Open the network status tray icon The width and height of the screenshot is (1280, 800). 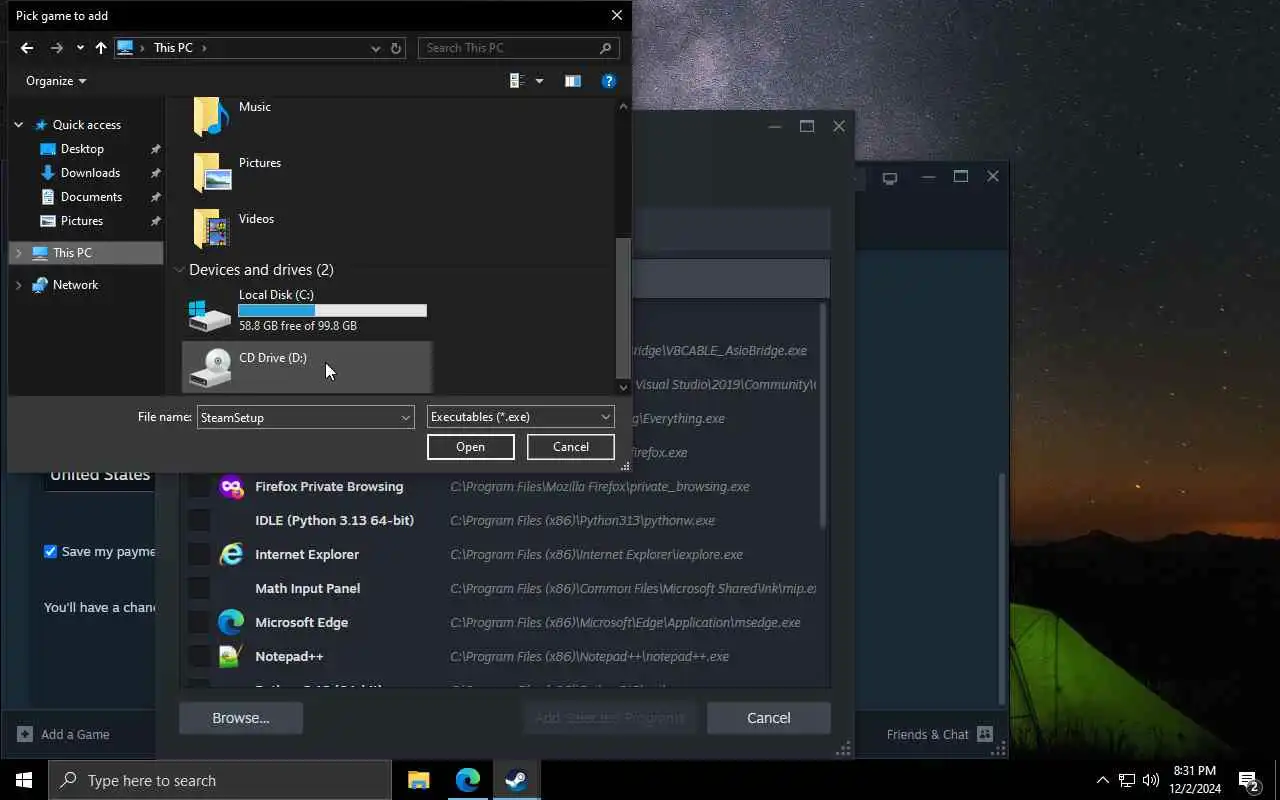point(1126,780)
